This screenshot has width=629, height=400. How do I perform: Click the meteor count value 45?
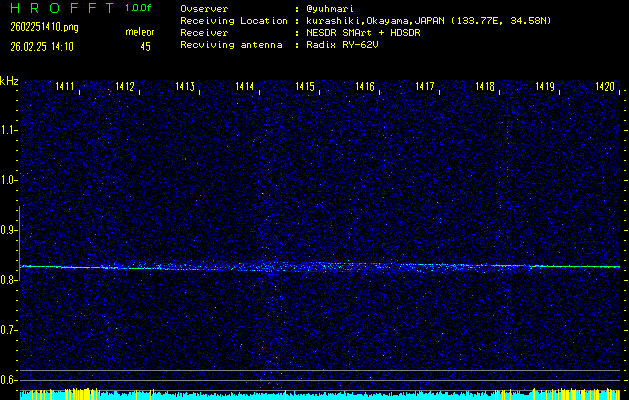pos(146,46)
